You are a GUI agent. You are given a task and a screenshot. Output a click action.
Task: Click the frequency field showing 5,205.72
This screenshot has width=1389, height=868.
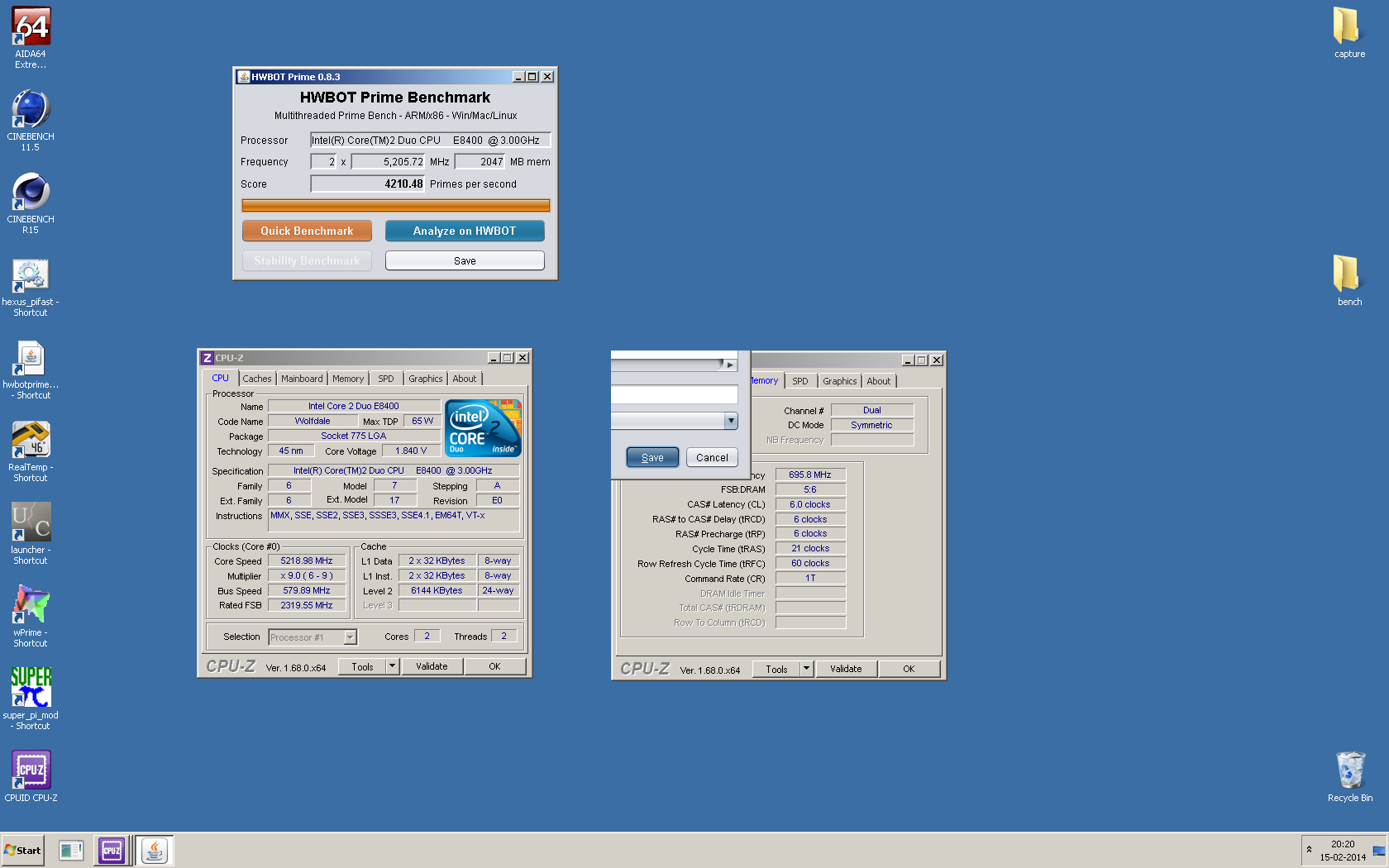coord(388,161)
